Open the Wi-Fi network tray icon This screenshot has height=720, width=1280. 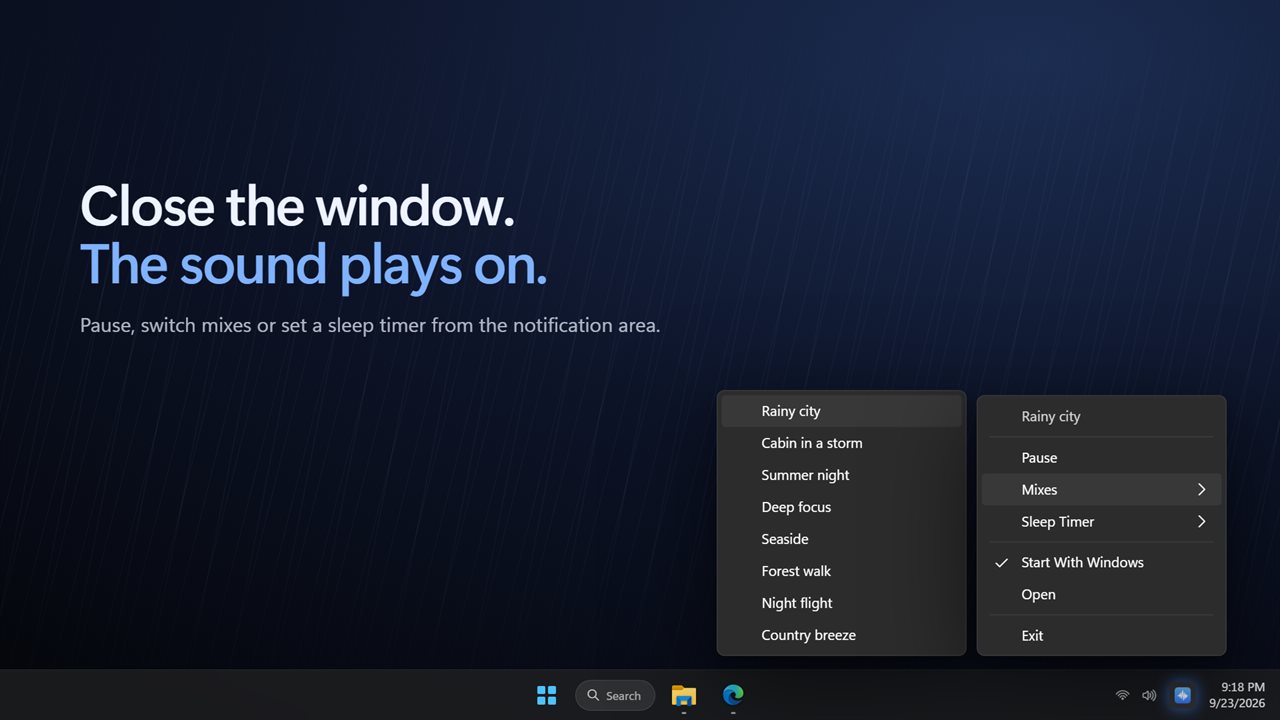[1123, 695]
